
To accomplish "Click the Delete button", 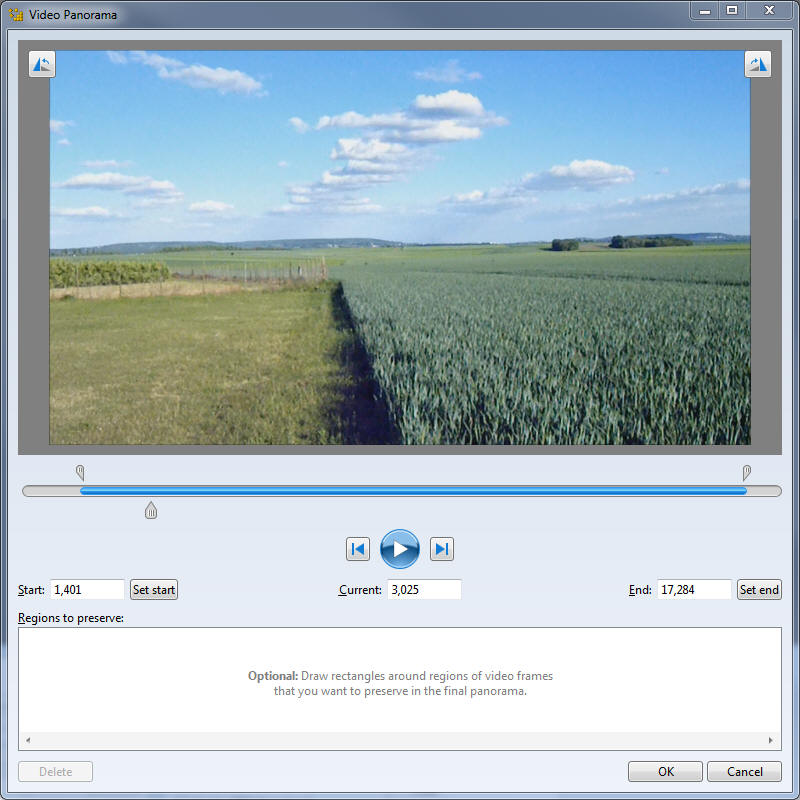I will coord(55,771).
